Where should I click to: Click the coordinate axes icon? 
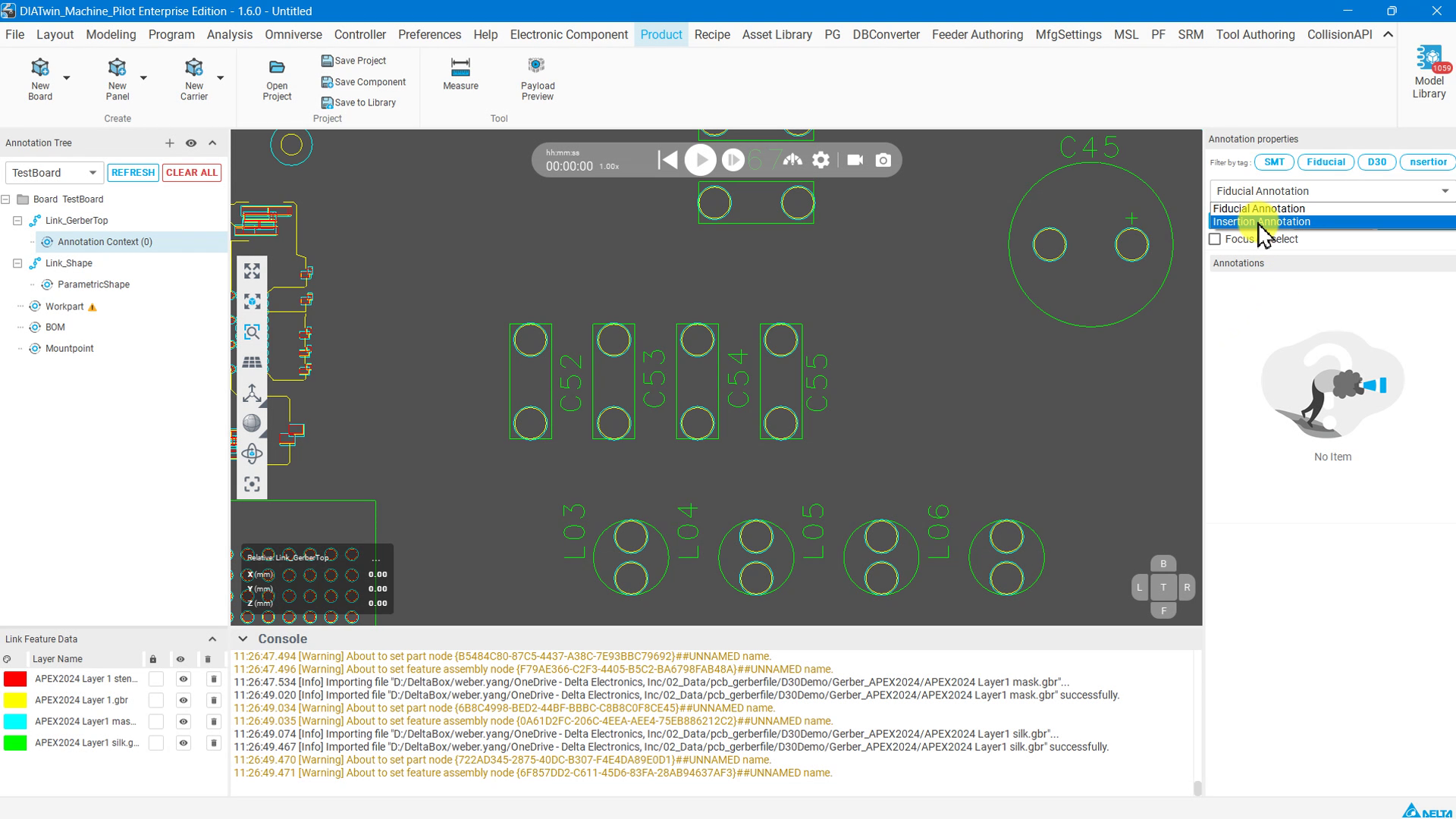(x=252, y=393)
